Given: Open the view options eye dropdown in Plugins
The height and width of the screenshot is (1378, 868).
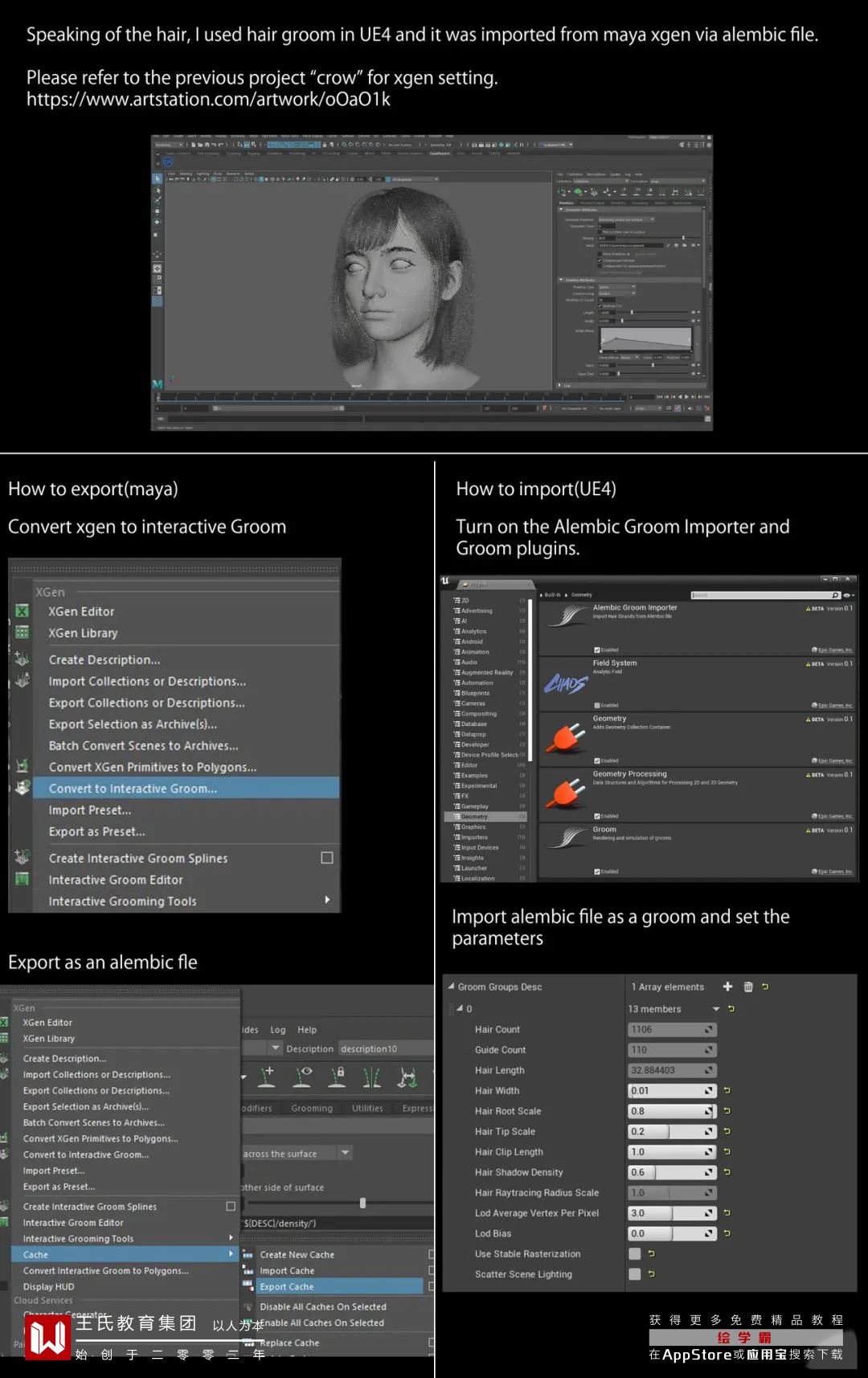Looking at the screenshot, I should 849,595.
